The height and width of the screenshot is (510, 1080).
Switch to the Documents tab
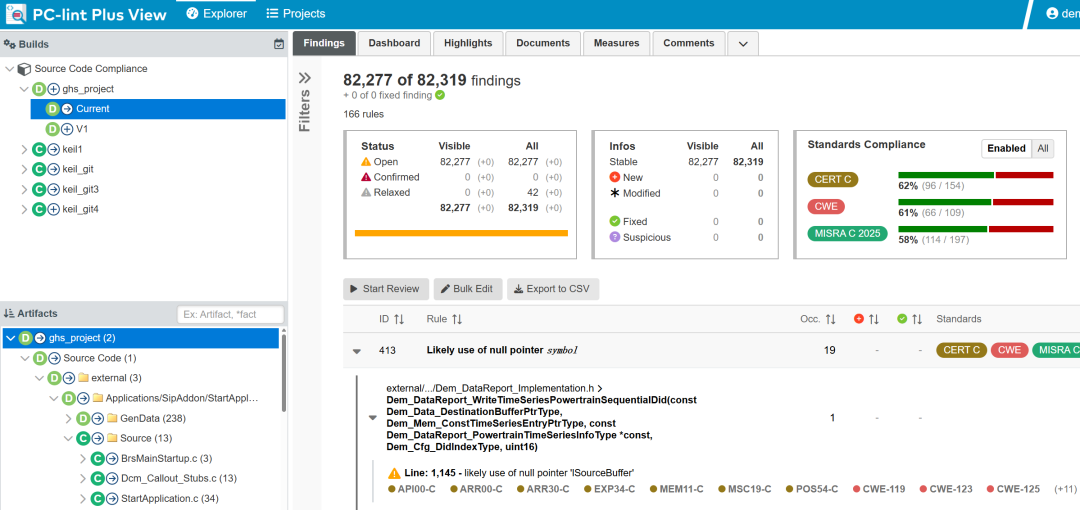[x=543, y=43]
